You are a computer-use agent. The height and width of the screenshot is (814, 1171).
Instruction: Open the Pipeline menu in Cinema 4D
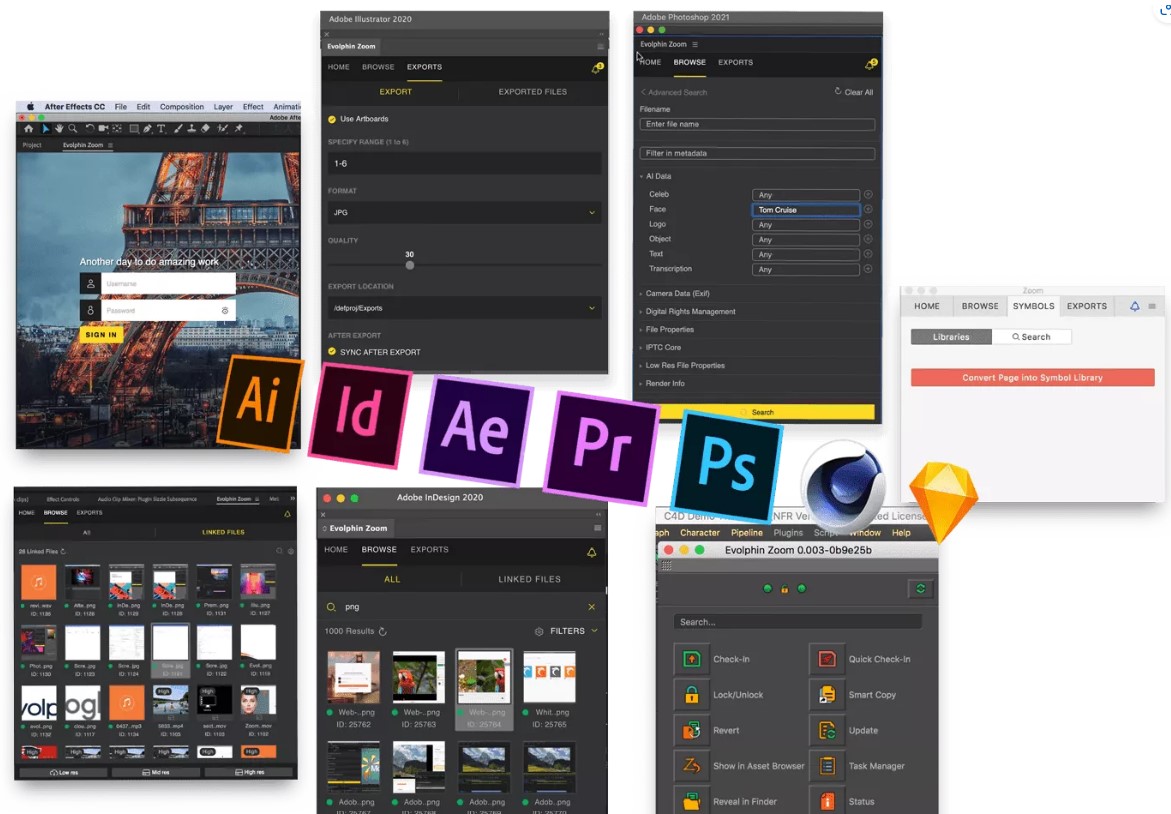tap(747, 532)
